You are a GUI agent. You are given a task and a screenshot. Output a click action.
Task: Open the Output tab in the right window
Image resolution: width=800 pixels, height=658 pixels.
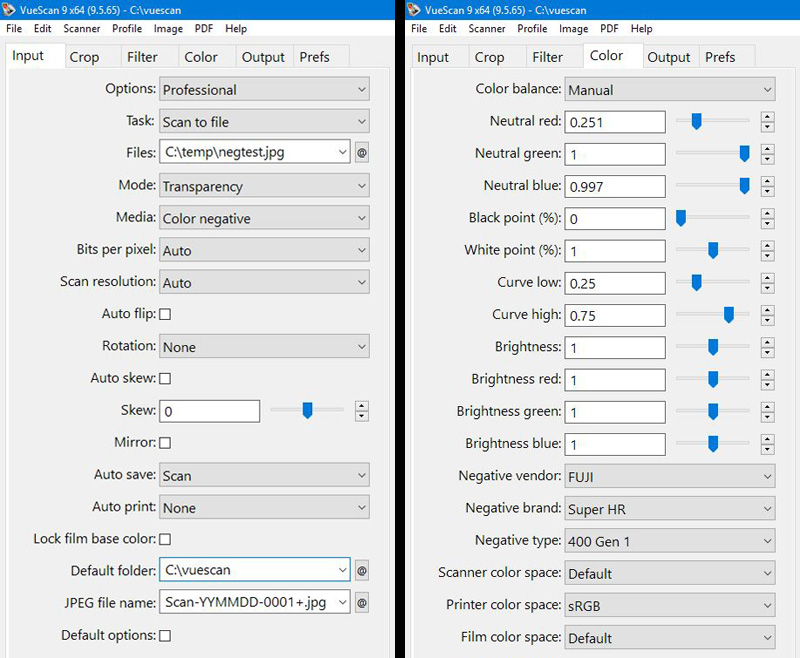click(x=669, y=57)
